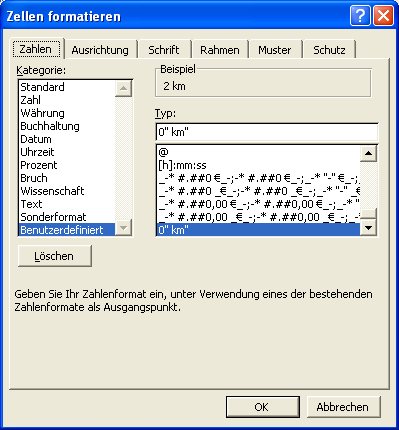Switch to the Ausrichtung tab
The image size is (399, 430).
(100, 50)
